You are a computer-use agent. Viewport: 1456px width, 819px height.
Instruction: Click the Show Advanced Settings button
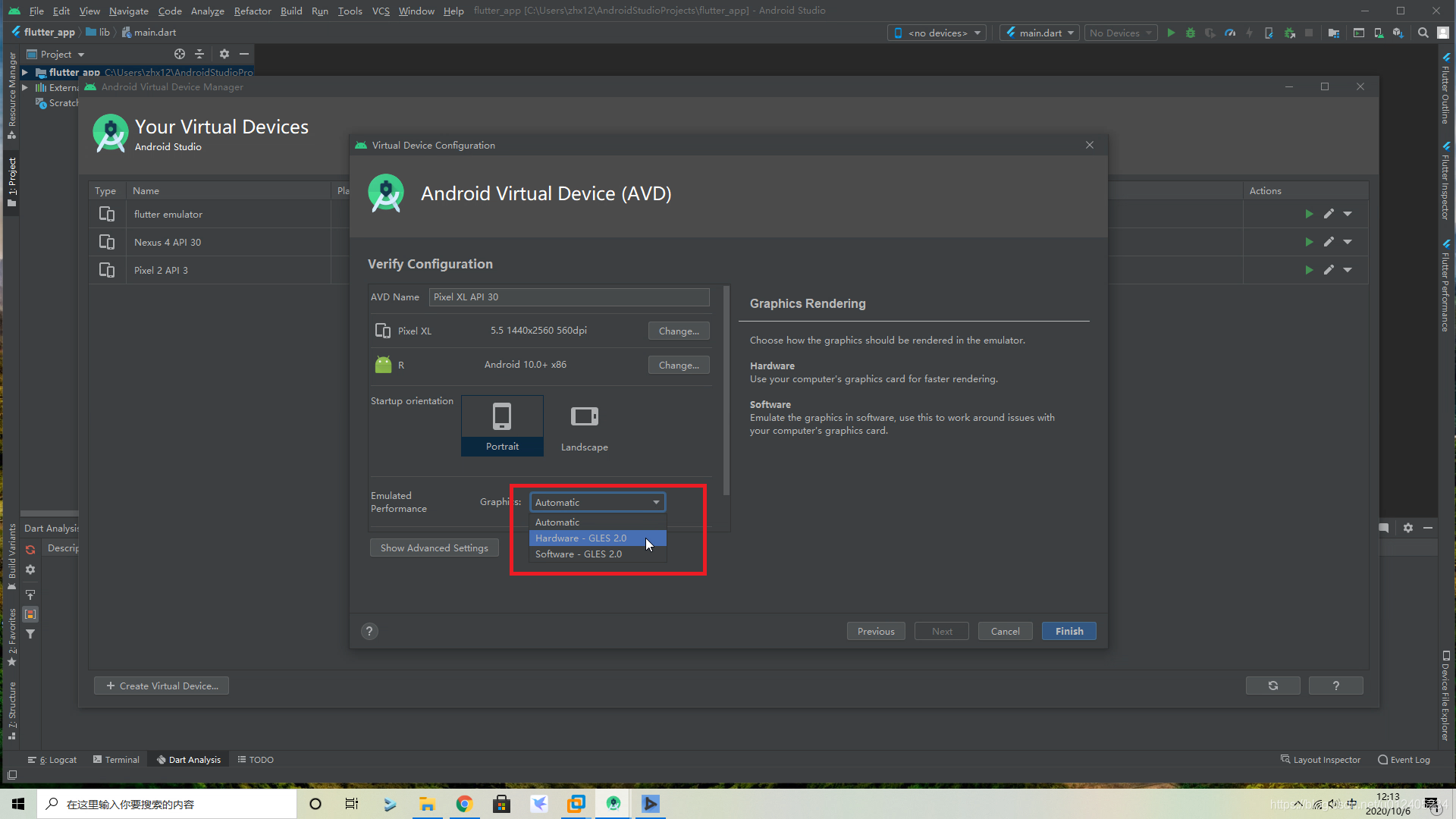(x=434, y=548)
